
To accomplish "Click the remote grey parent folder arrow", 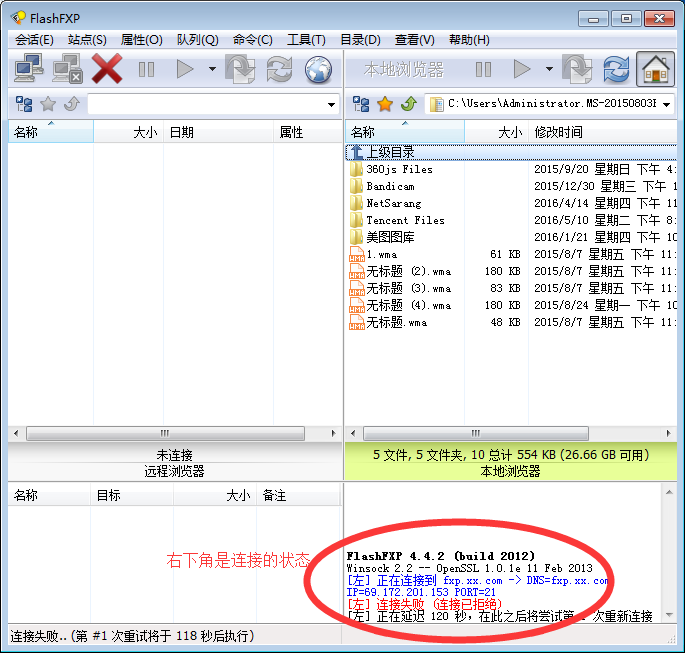I will coord(72,104).
